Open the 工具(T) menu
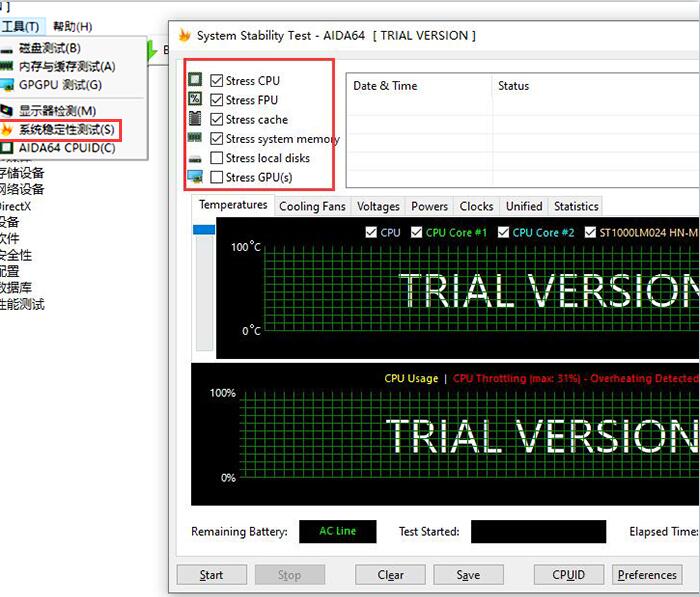Viewport: 700px width, 597px height. [x=20, y=26]
